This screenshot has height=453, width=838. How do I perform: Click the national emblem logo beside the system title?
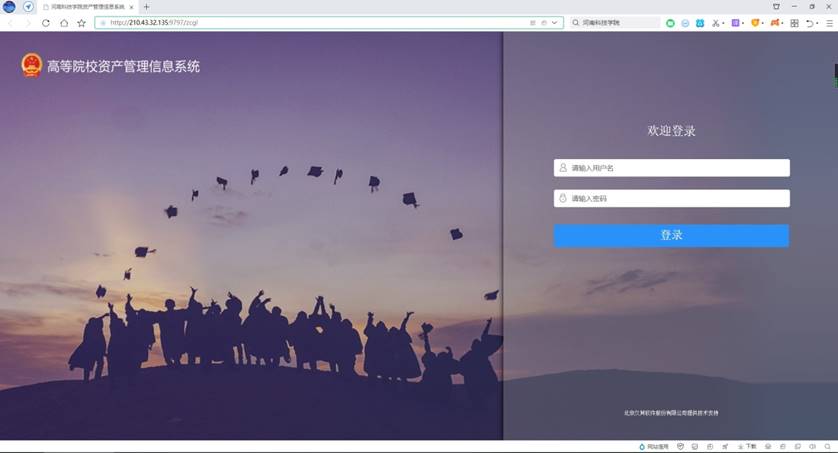(32, 66)
